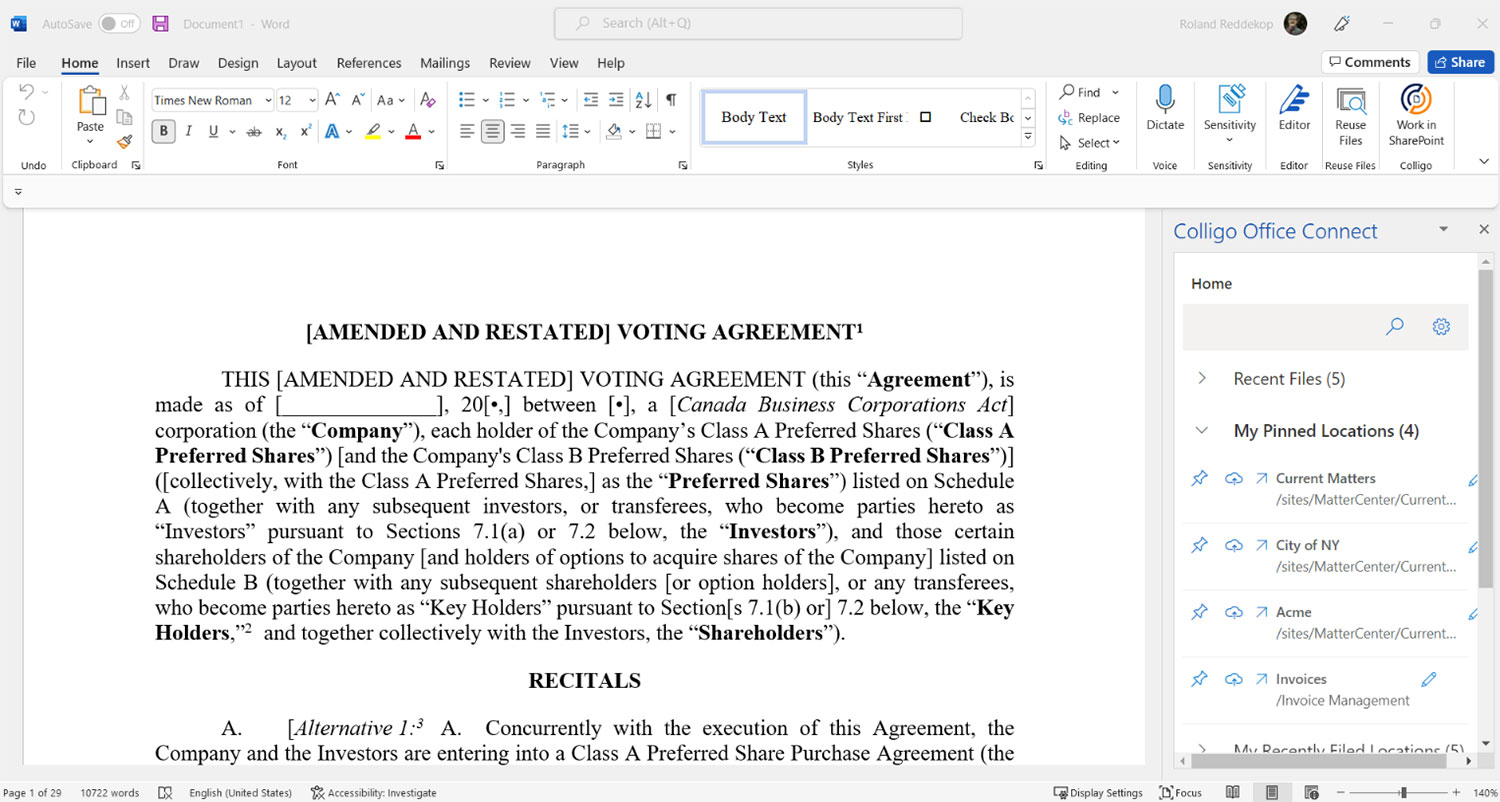Align text to the left

point(467,132)
